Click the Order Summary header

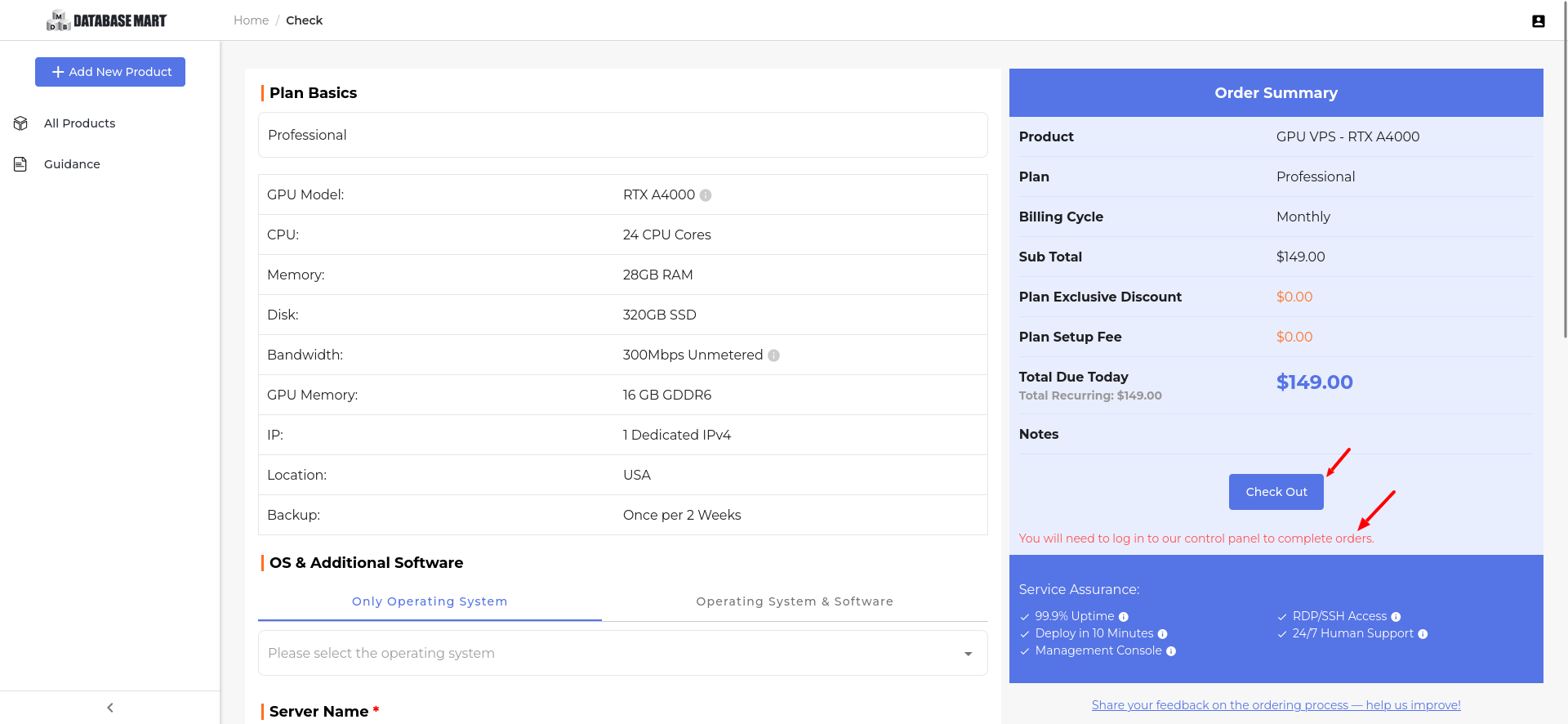(x=1276, y=93)
